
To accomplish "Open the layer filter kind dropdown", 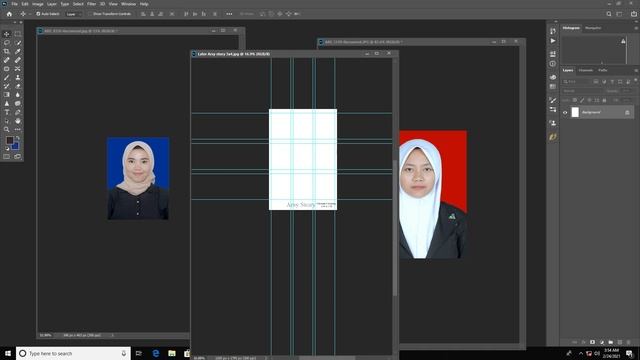I will (x=577, y=82).
